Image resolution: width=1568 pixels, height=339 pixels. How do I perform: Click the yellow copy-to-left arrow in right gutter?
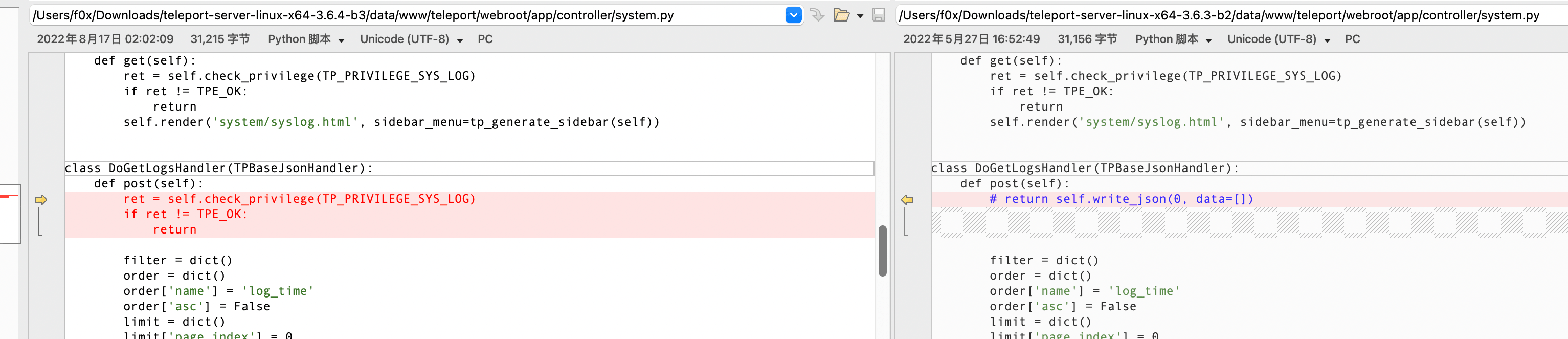point(907,199)
